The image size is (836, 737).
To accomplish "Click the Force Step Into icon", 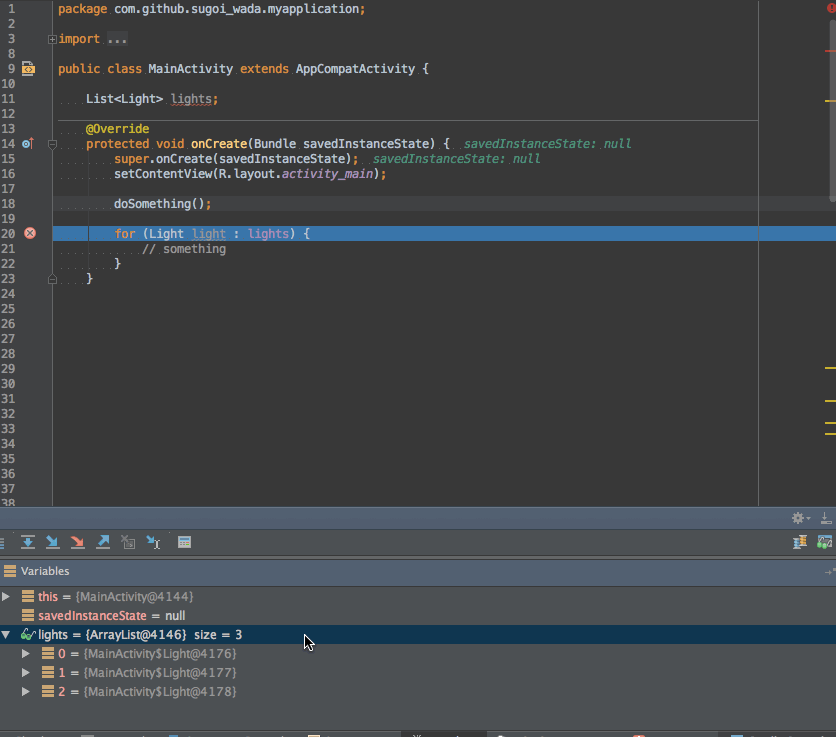I will click(x=77, y=542).
